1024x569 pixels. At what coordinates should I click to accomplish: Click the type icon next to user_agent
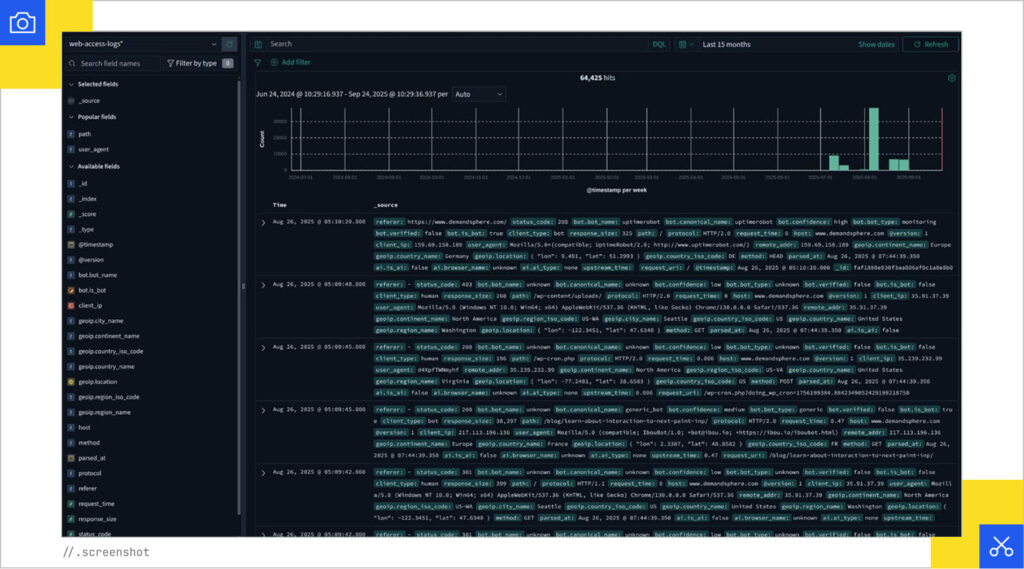coord(71,150)
